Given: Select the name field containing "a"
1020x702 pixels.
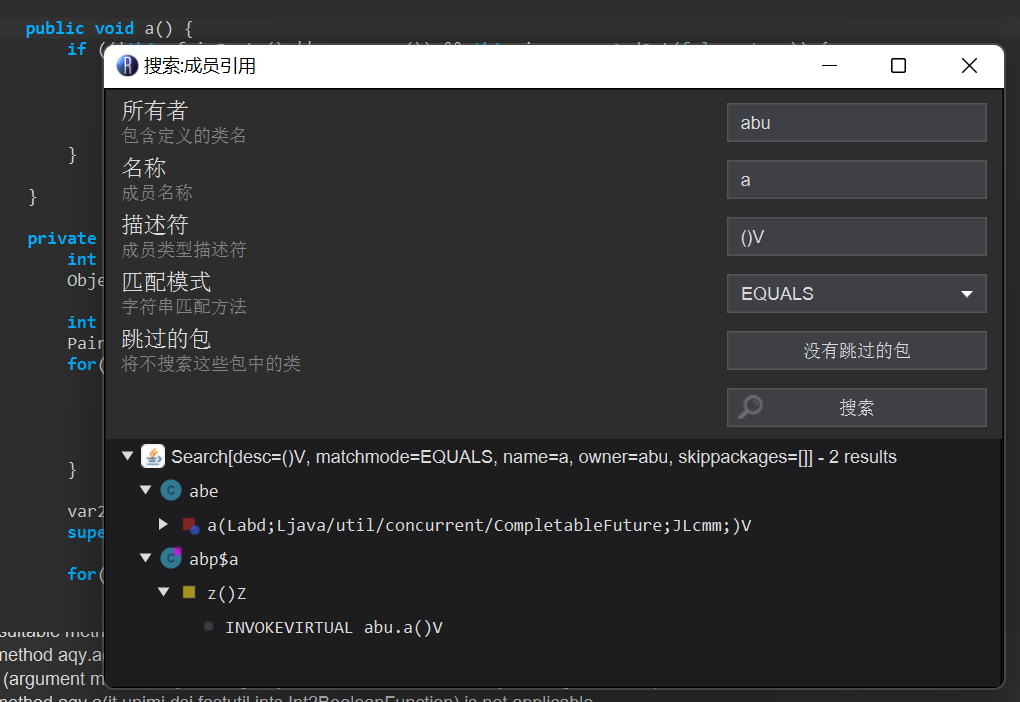Looking at the screenshot, I should 855,180.
